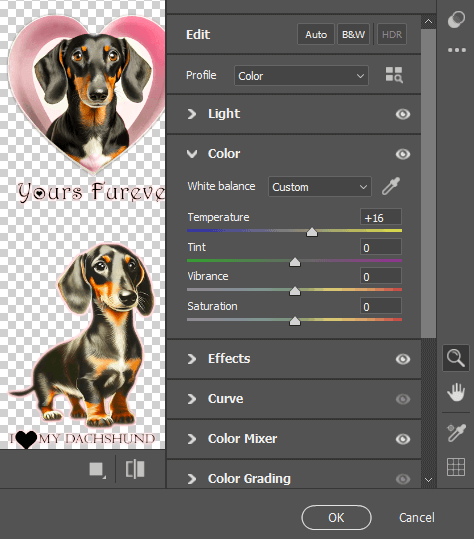Open the three-dots more options menu
This screenshot has height=539, width=474.
[x=457, y=50]
